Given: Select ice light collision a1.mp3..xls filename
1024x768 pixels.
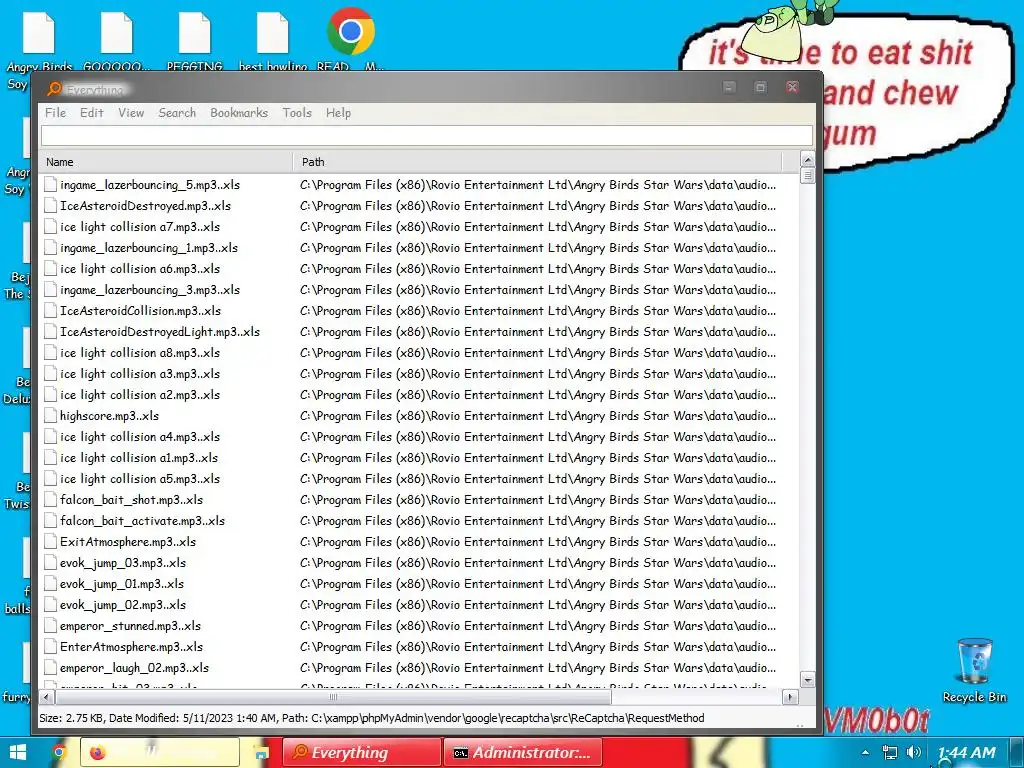Looking at the screenshot, I should point(138,457).
